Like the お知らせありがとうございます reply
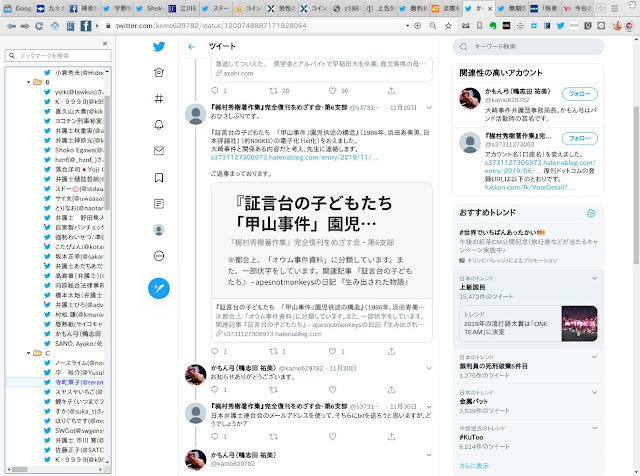This screenshot has width=640, height=476. pos(333,389)
